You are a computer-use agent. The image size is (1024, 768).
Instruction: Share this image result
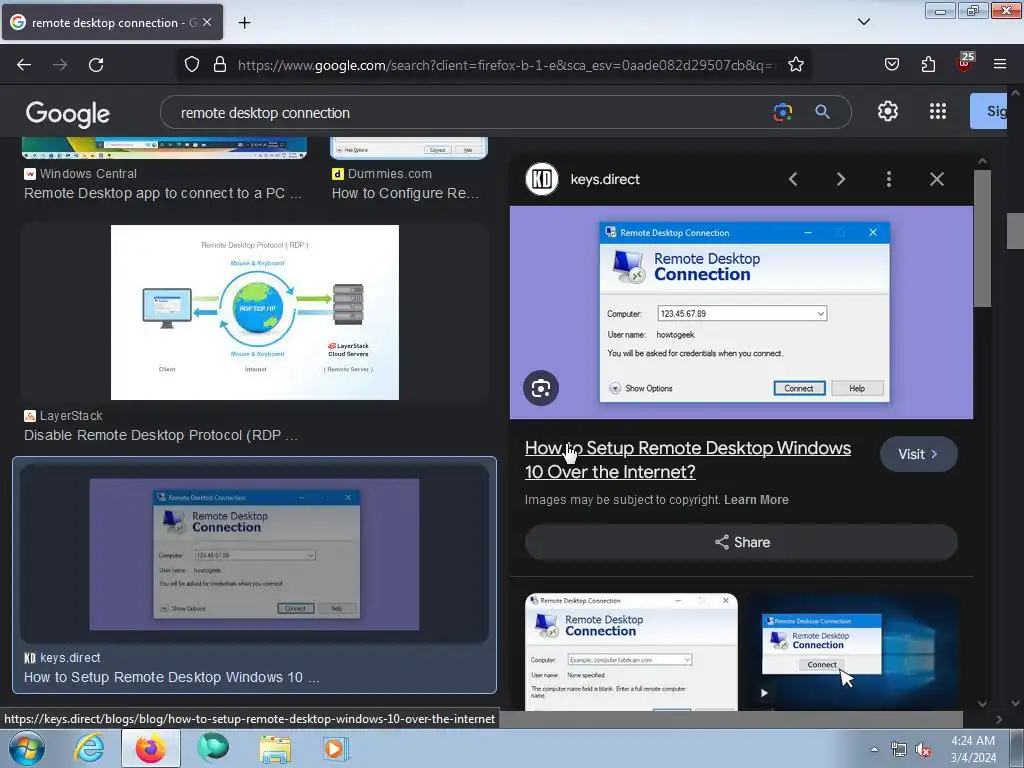click(741, 542)
